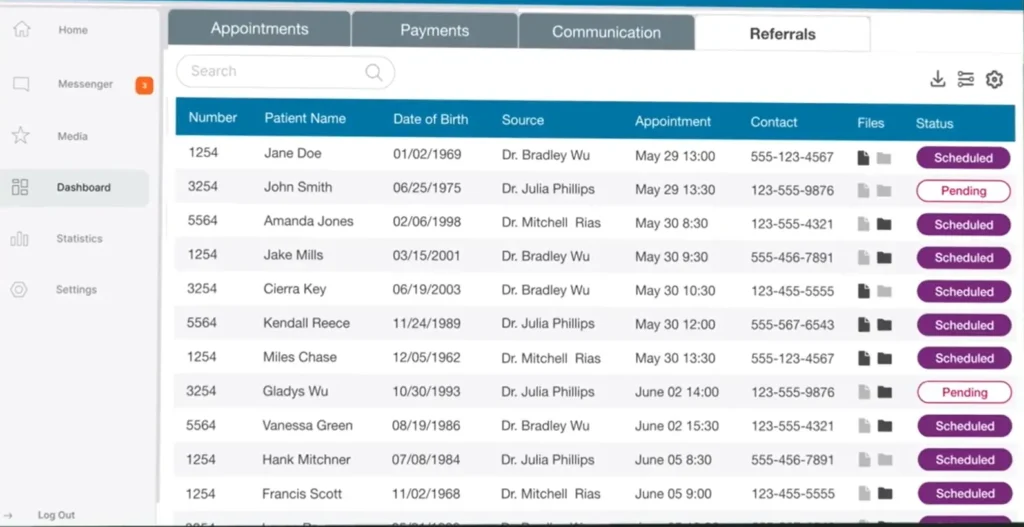Screen dimensions: 1024x527
Task: Sort by the Date of Birth header
Action: (430, 120)
